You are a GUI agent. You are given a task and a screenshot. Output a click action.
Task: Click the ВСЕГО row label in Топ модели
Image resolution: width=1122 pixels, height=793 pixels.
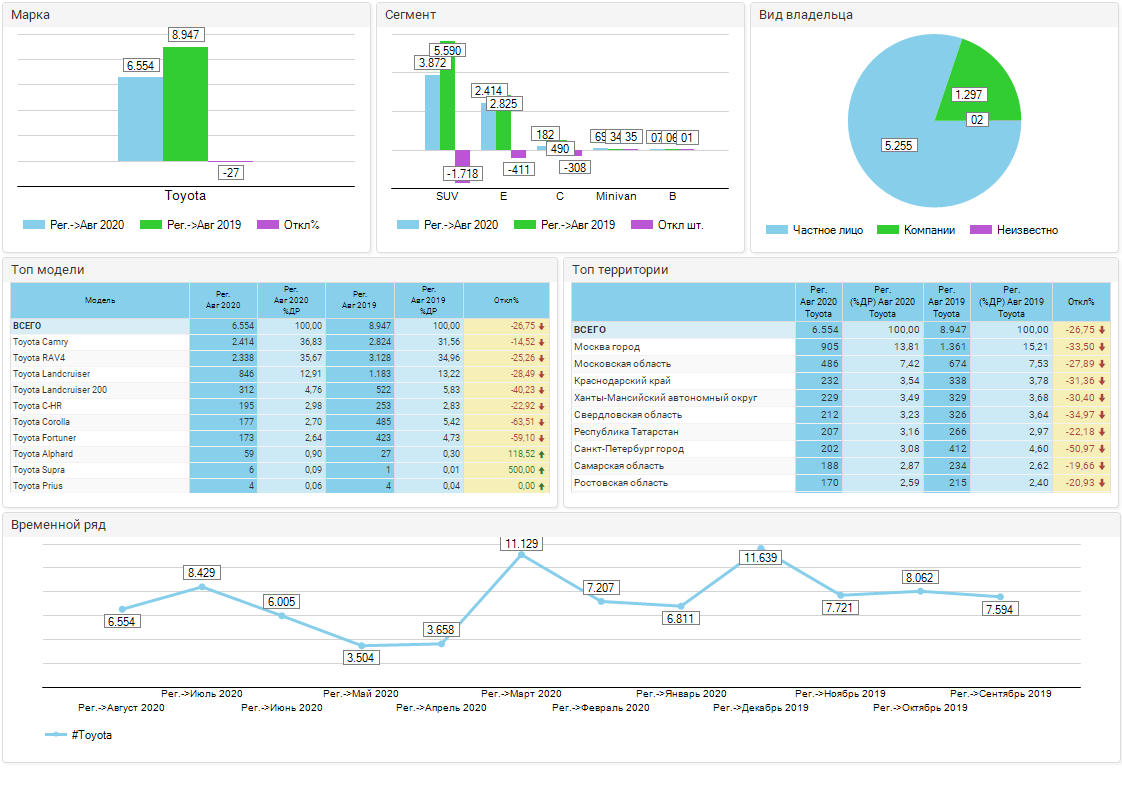(27, 326)
